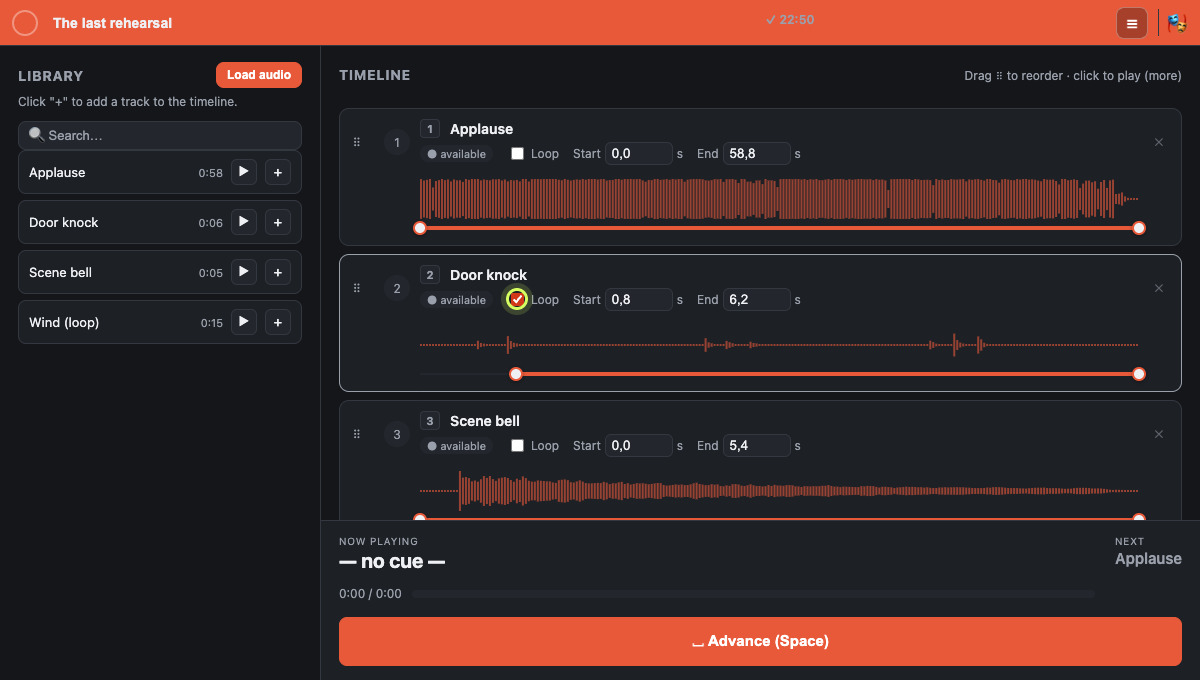This screenshot has width=1200, height=680.
Task: Click the Scene bell 'available' status badge
Action: coord(457,446)
